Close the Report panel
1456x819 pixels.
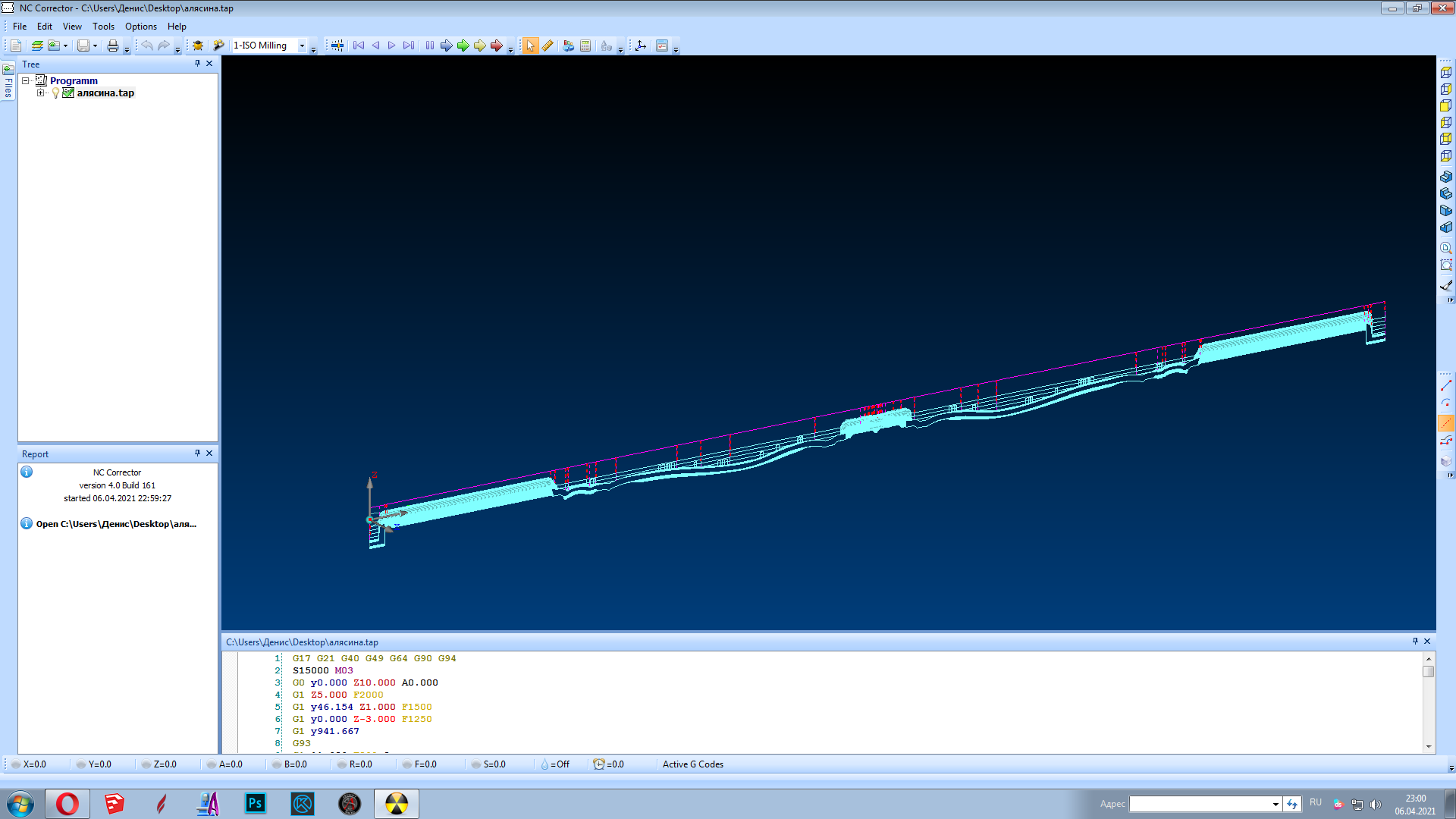click(x=209, y=453)
